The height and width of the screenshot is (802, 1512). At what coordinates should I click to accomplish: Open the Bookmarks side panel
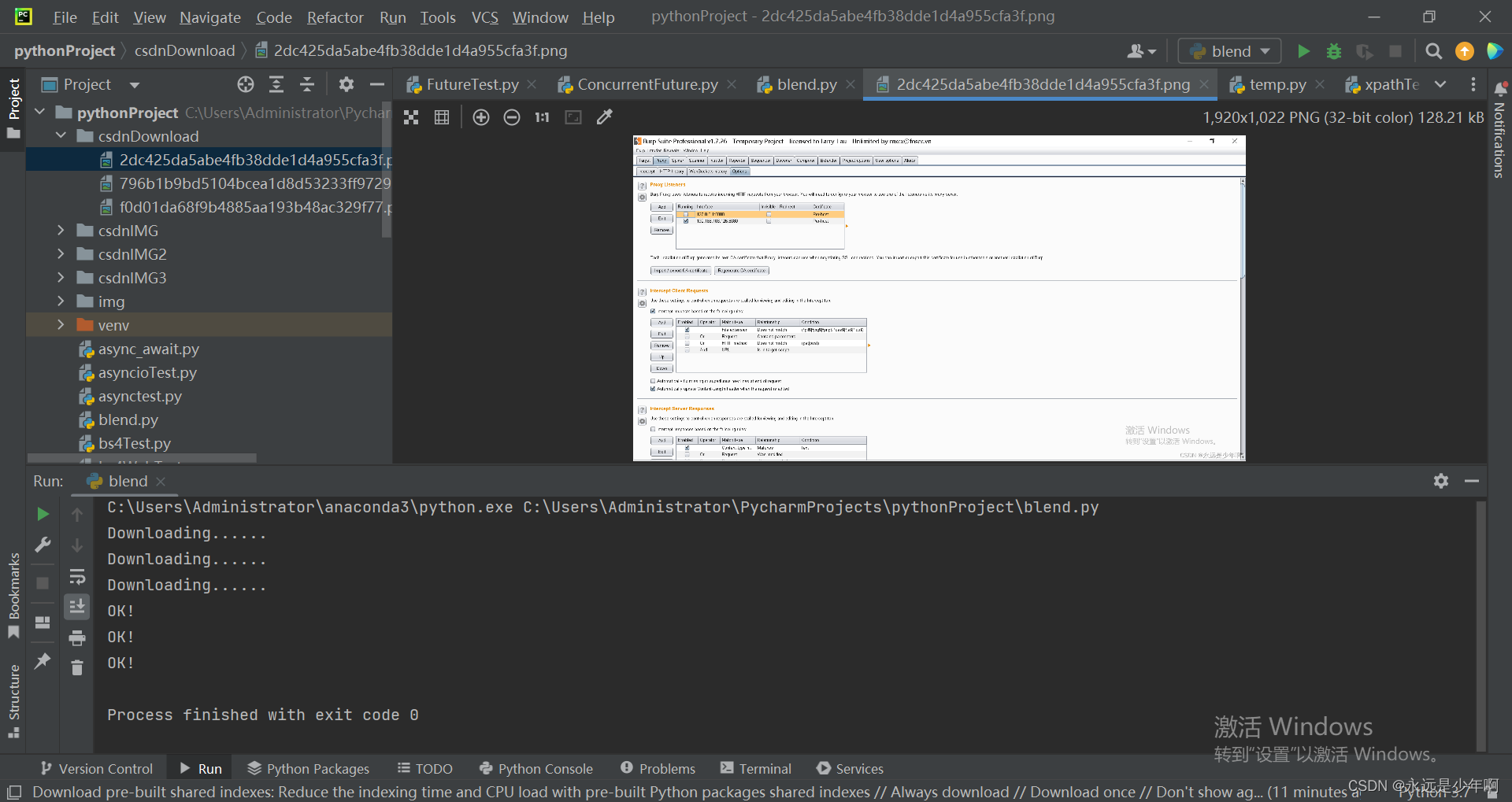pos(13,596)
